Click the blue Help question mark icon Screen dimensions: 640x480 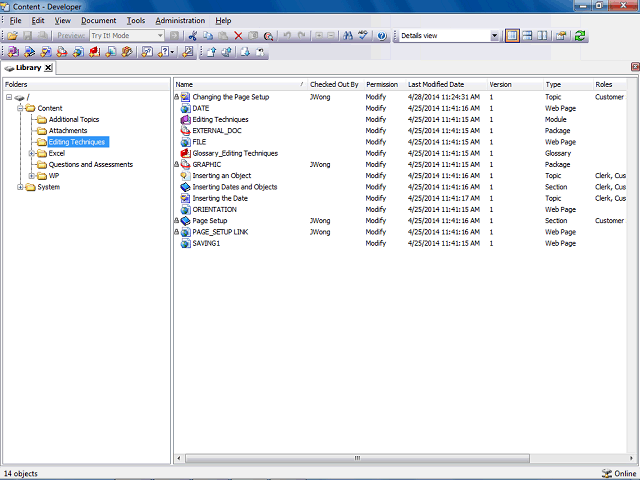tap(382, 36)
